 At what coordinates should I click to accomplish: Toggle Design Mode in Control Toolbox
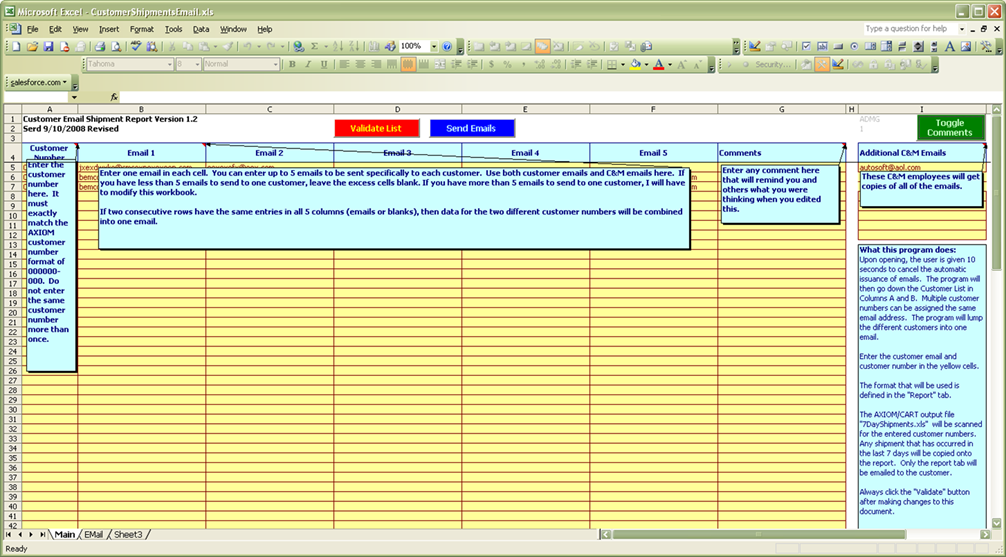coord(755,46)
